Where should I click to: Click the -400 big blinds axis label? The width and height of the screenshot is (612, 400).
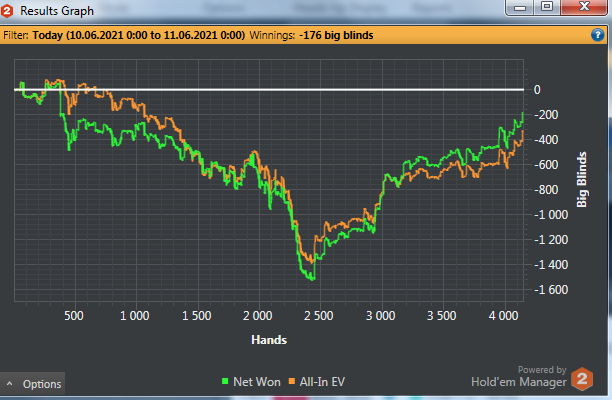[x=546, y=140]
